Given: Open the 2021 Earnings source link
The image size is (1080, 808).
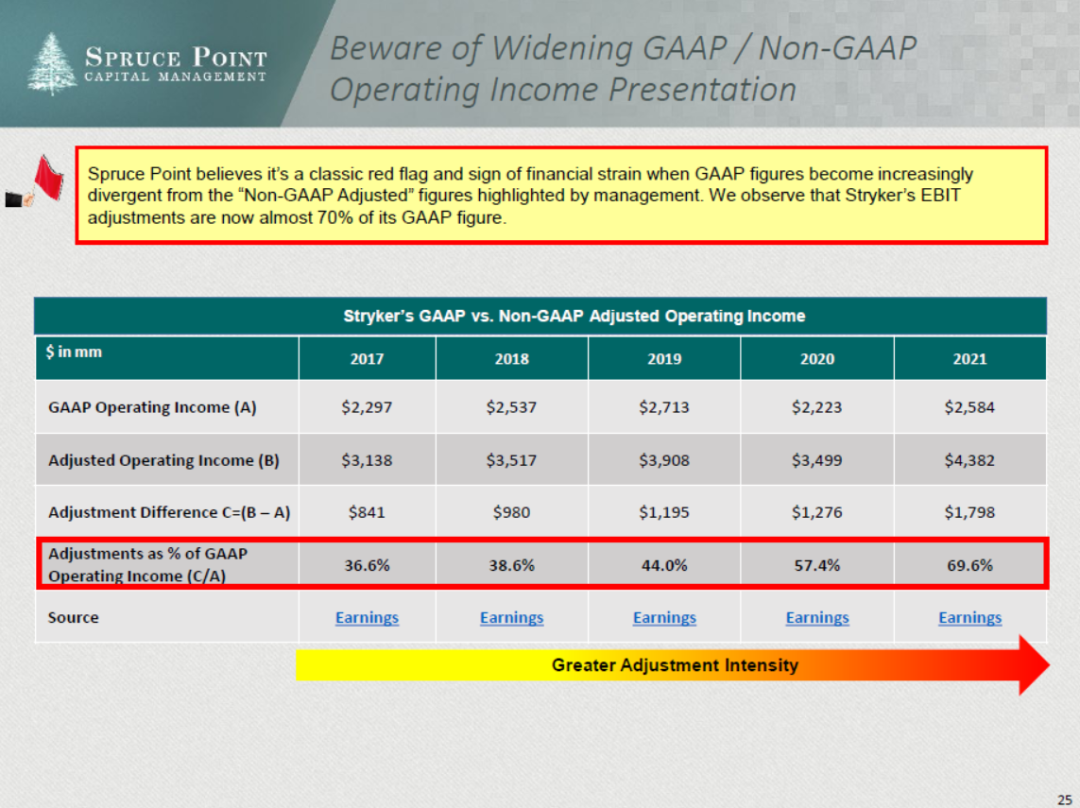Looking at the screenshot, I should (x=970, y=617).
